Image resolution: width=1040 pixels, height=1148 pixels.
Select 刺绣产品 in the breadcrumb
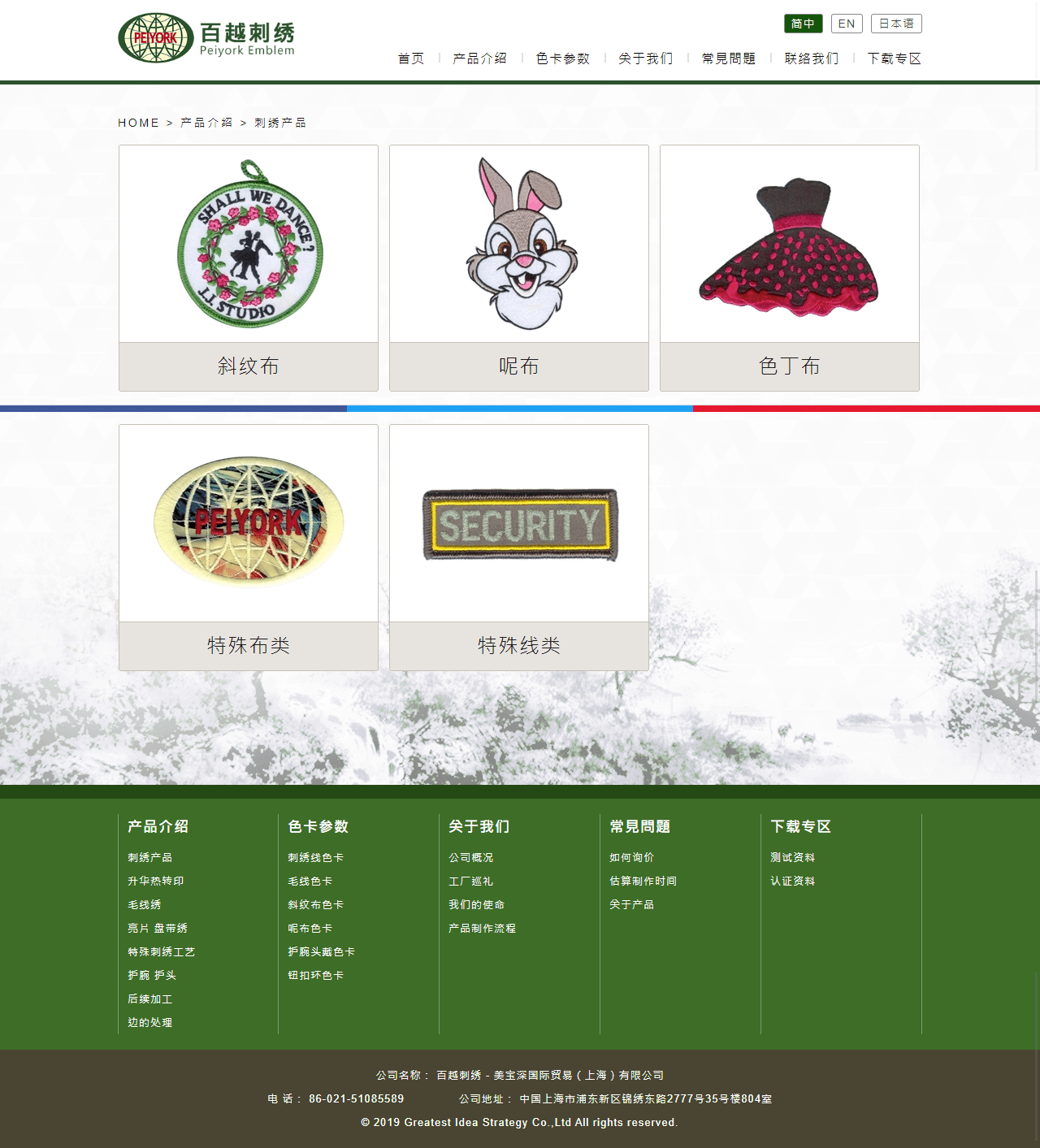pos(280,123)
